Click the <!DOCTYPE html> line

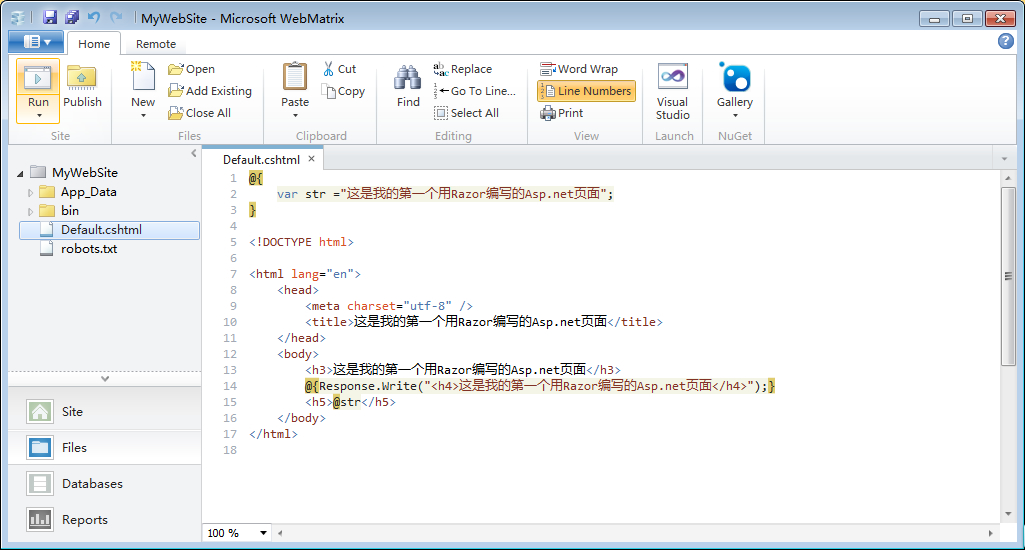point(301,242)
